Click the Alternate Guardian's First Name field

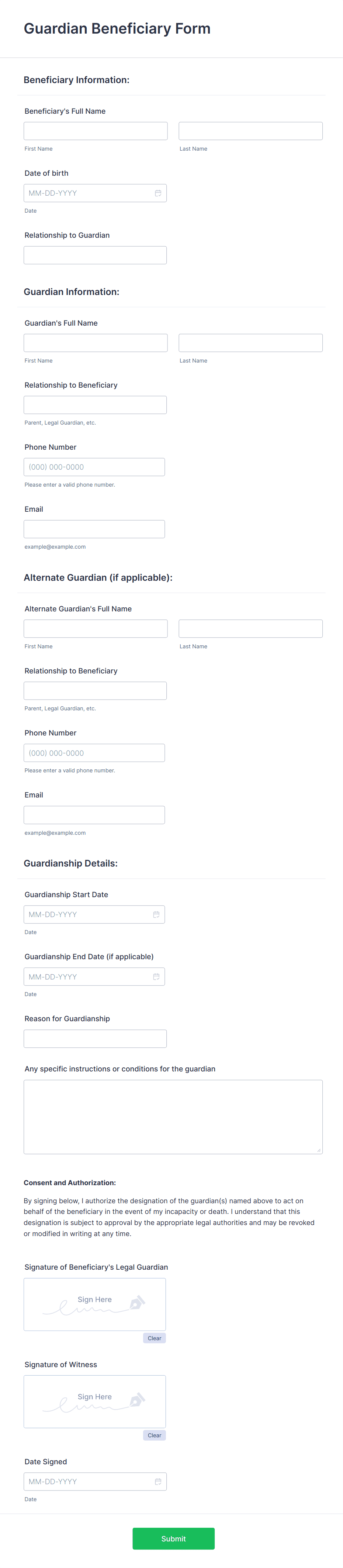tap(96, 628)
